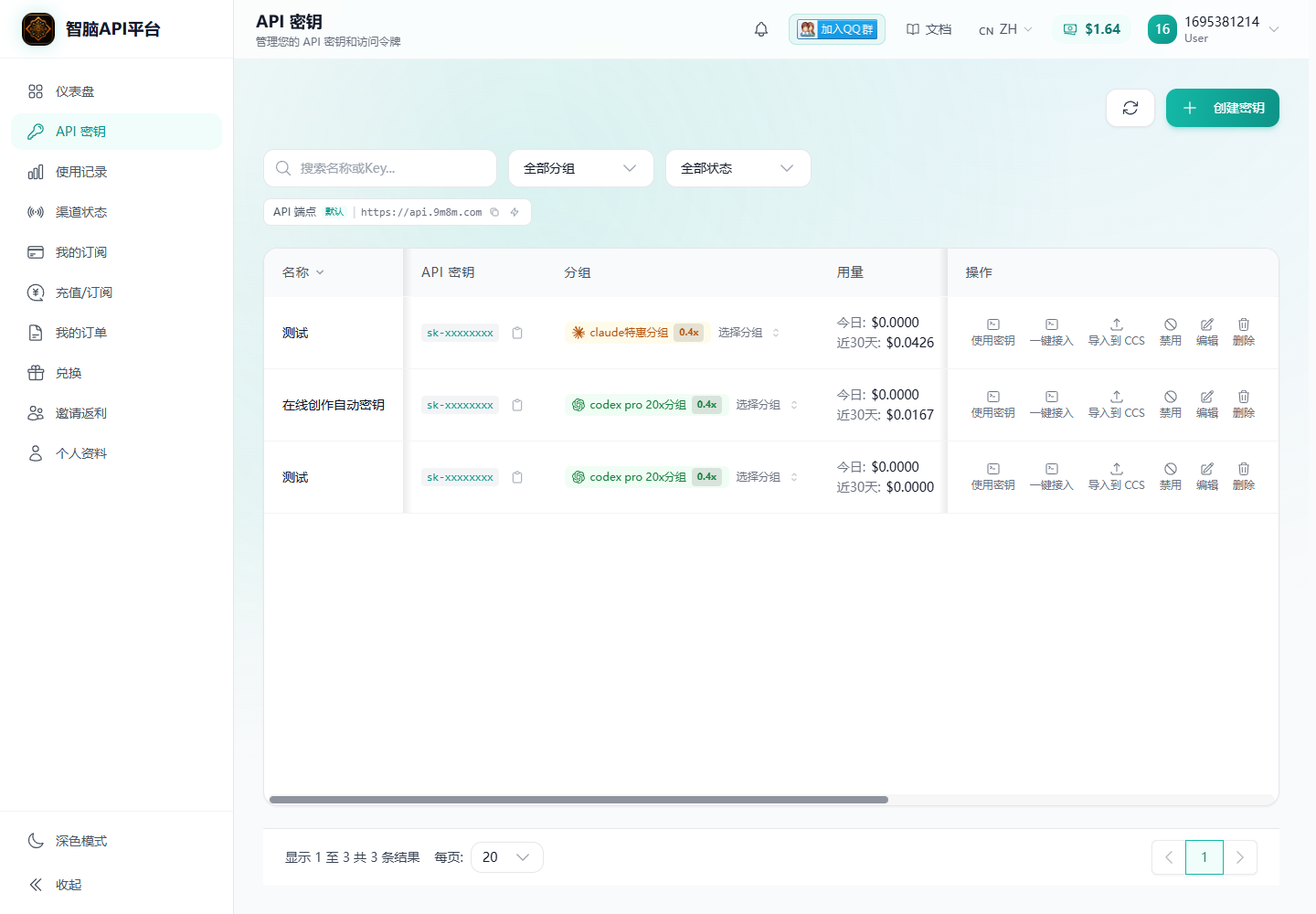This screenshot has height=914, width=1316.
Task: Open 选择分组 for 在线创作自动密钥
Action: coord(767,405)
